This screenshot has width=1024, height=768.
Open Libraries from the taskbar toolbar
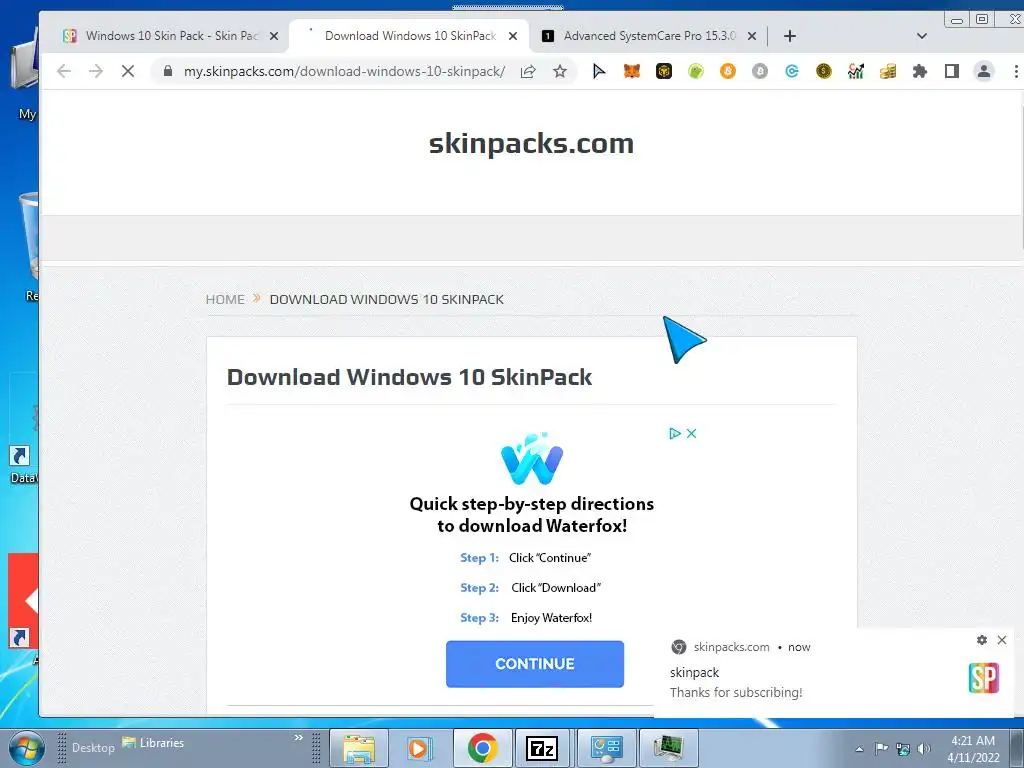(x=153, y=743)
